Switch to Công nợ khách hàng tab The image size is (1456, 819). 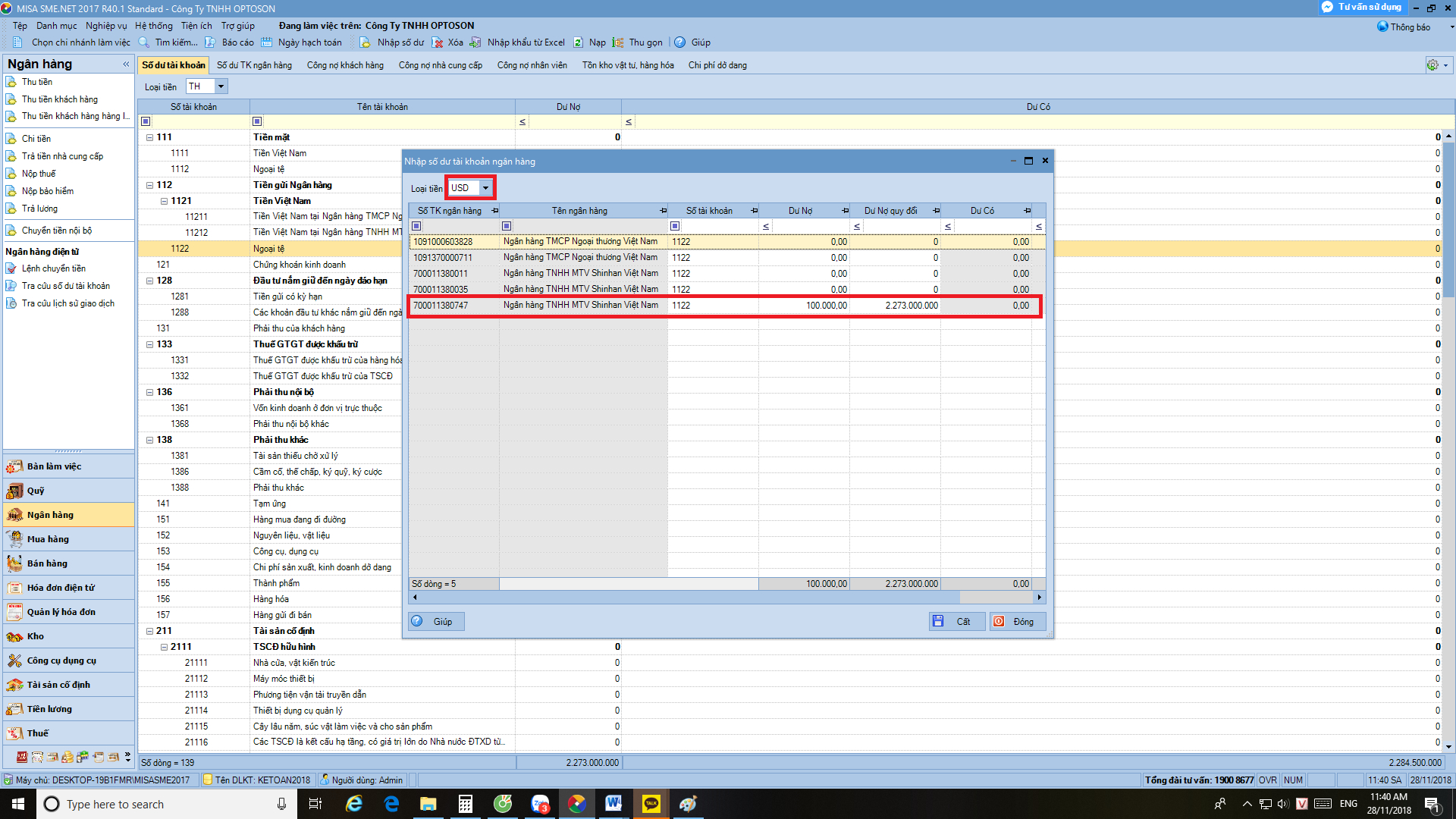[x=345, y=65]
